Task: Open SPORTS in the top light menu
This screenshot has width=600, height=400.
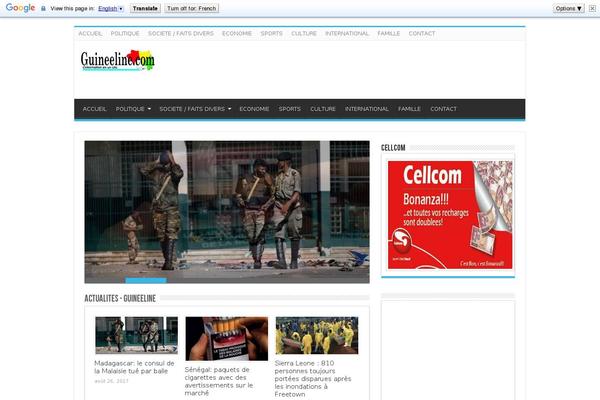Action: 271,34
